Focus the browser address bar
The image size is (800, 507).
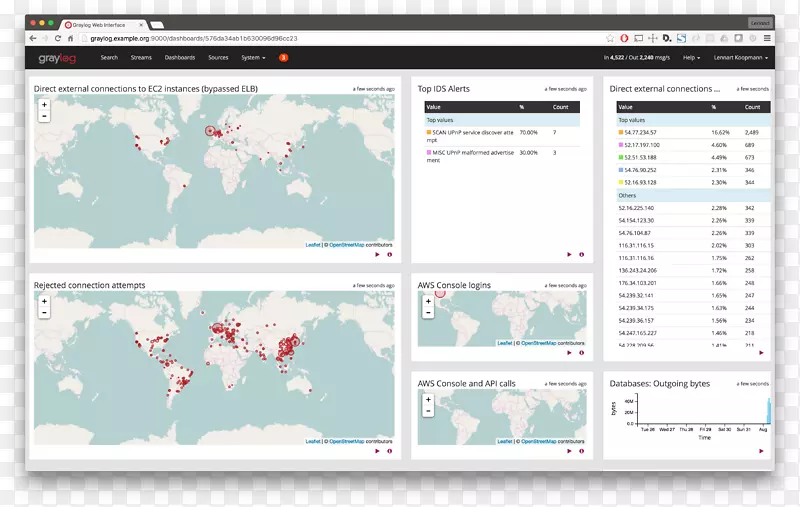[300, 38]
